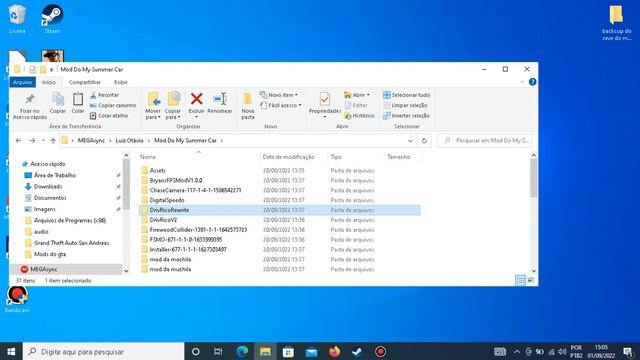Open the Abrir dropdown in ribbon

tap(357, 95)
